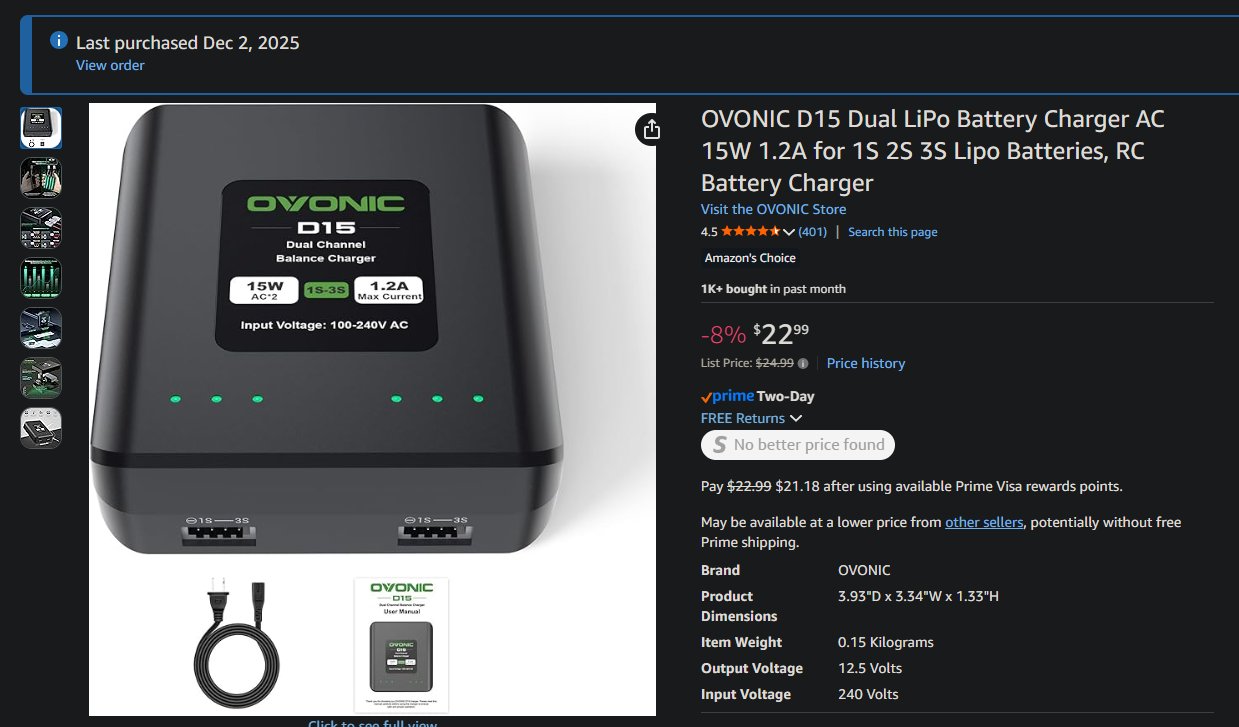Screen dimensions: 1239x727
Task: Expand the rating breakdown chevron
Action: (788, 232)
